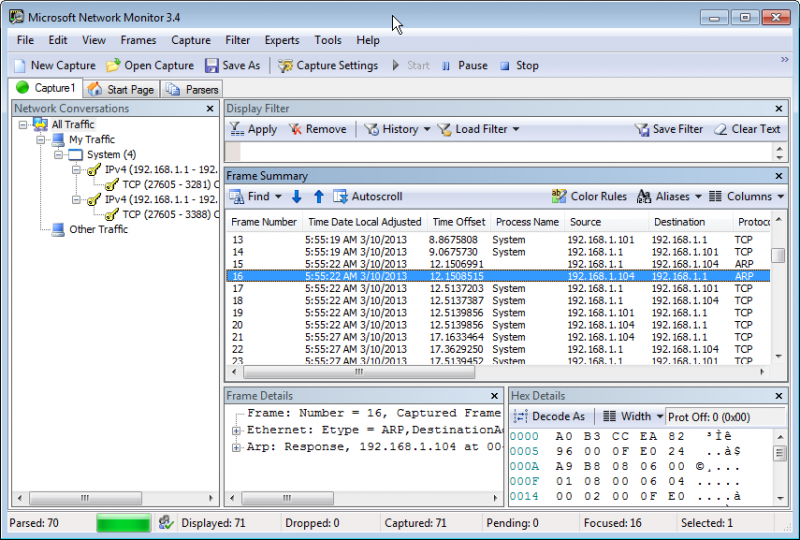Expand hidden toolbar items chevron
This screenshot has width=800, height=540.
784,60
